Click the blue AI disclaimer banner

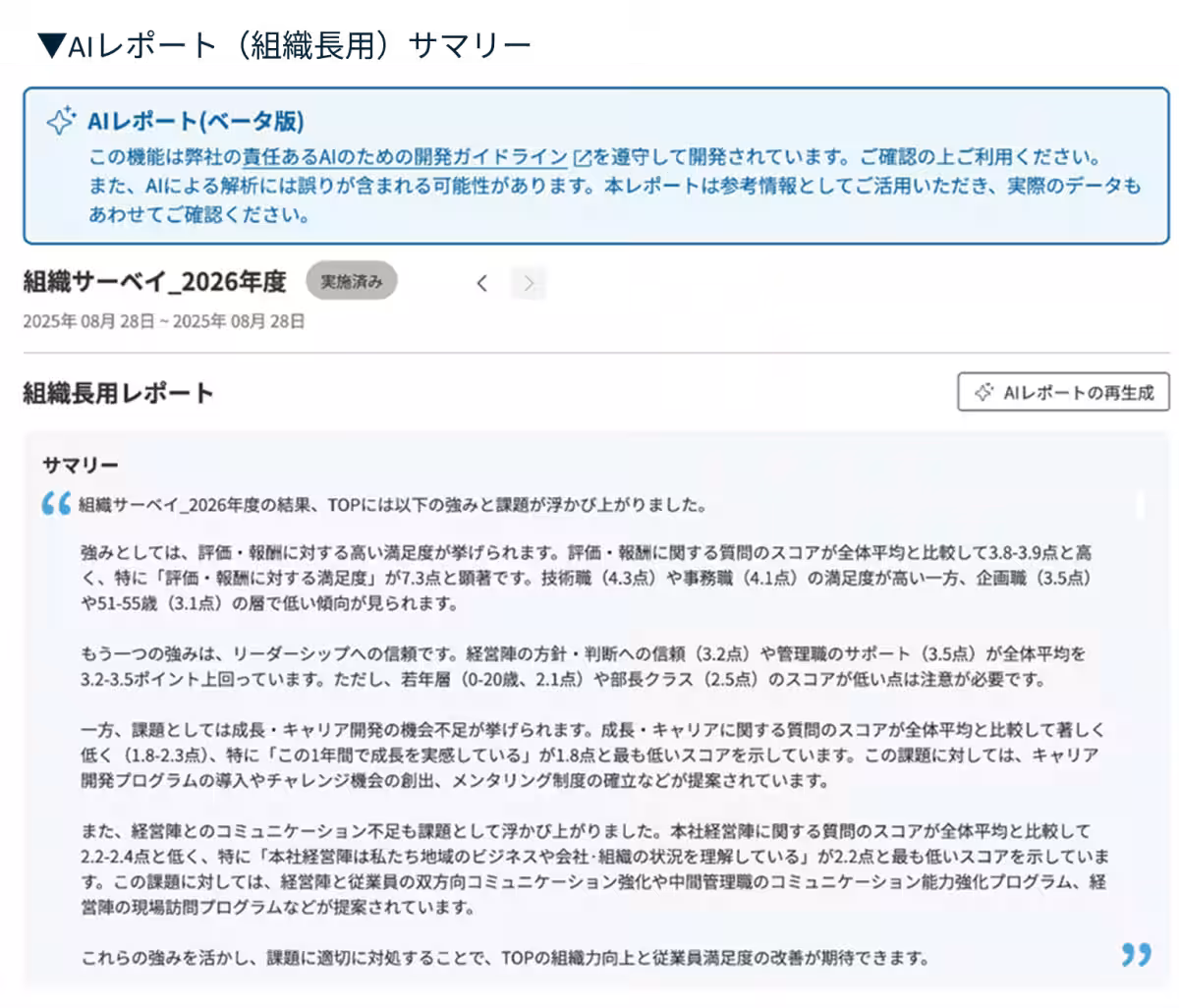click(589, 167)
